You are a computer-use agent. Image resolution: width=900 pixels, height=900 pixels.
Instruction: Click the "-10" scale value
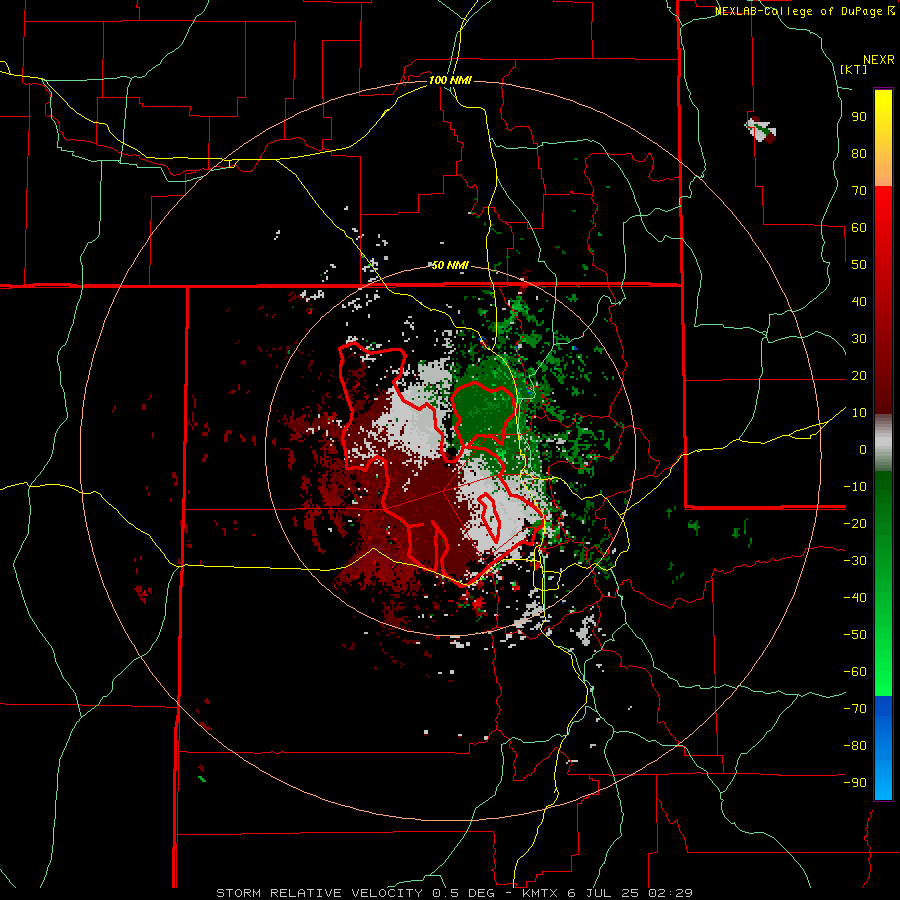855,487
